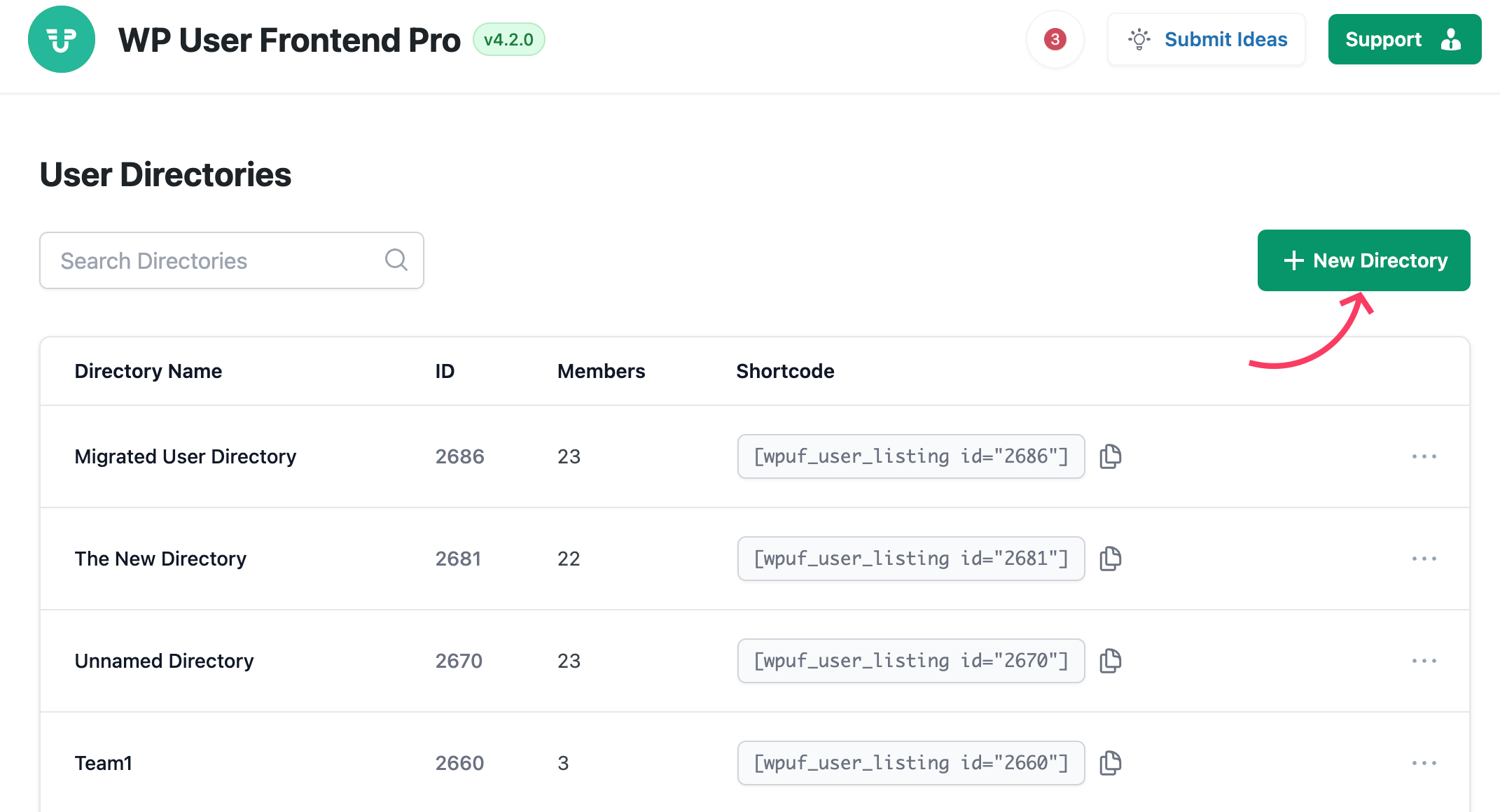Select the shortcode field with id 2660
1500x812 pixels.
coord(911,763)
